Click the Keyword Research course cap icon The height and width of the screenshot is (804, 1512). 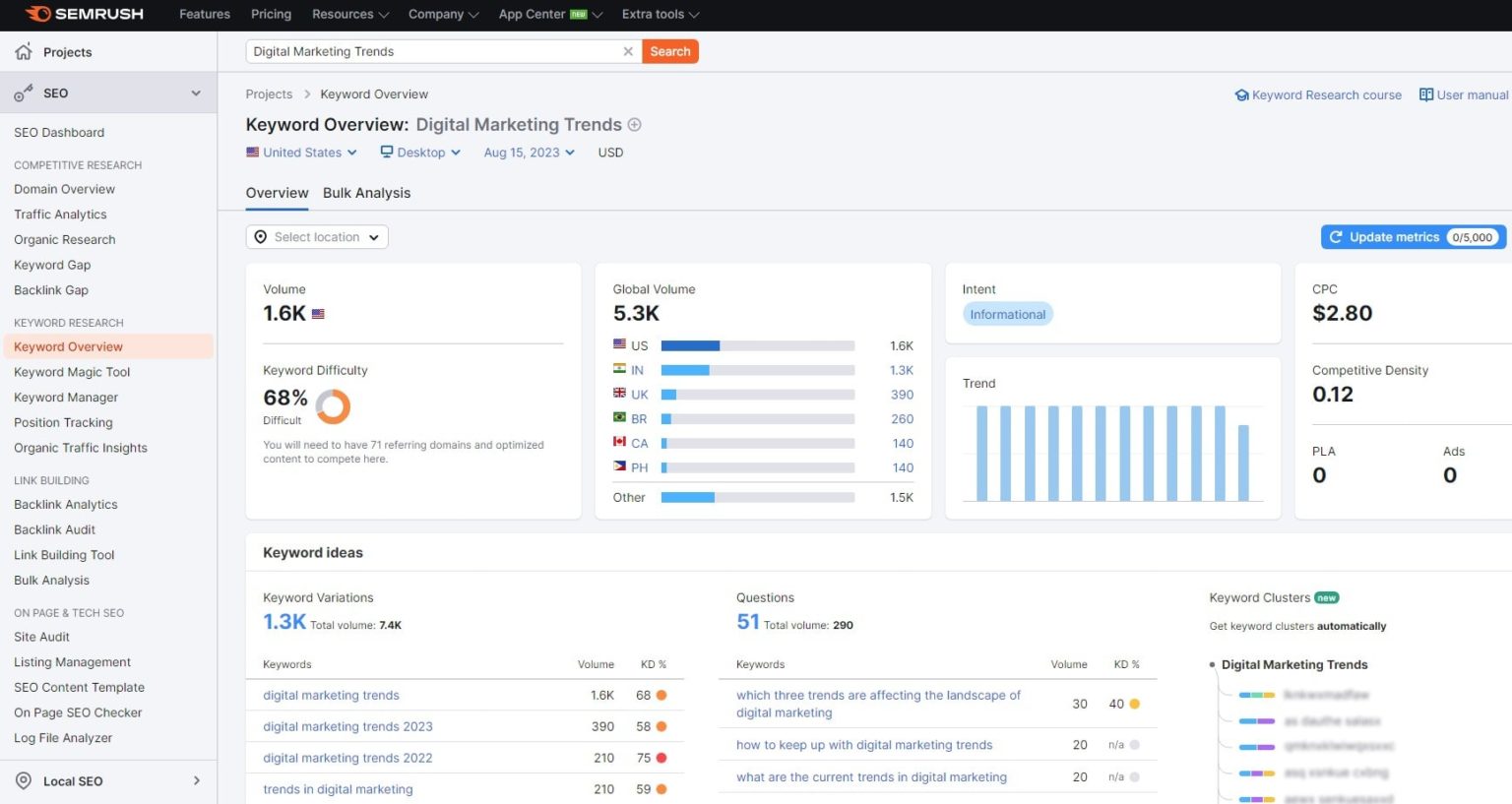pos(1242,95)
